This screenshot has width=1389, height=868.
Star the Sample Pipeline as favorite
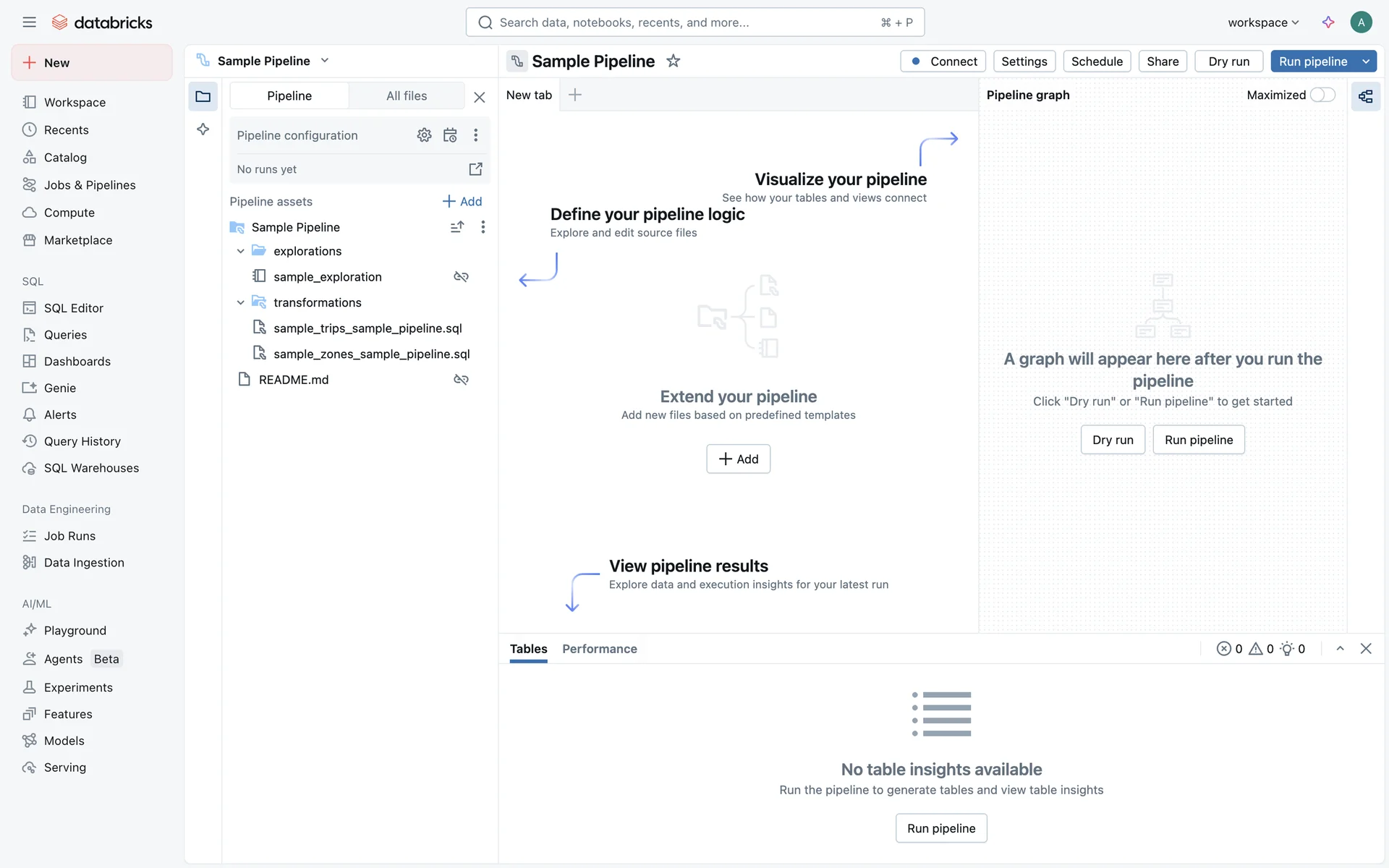(673, 61)
